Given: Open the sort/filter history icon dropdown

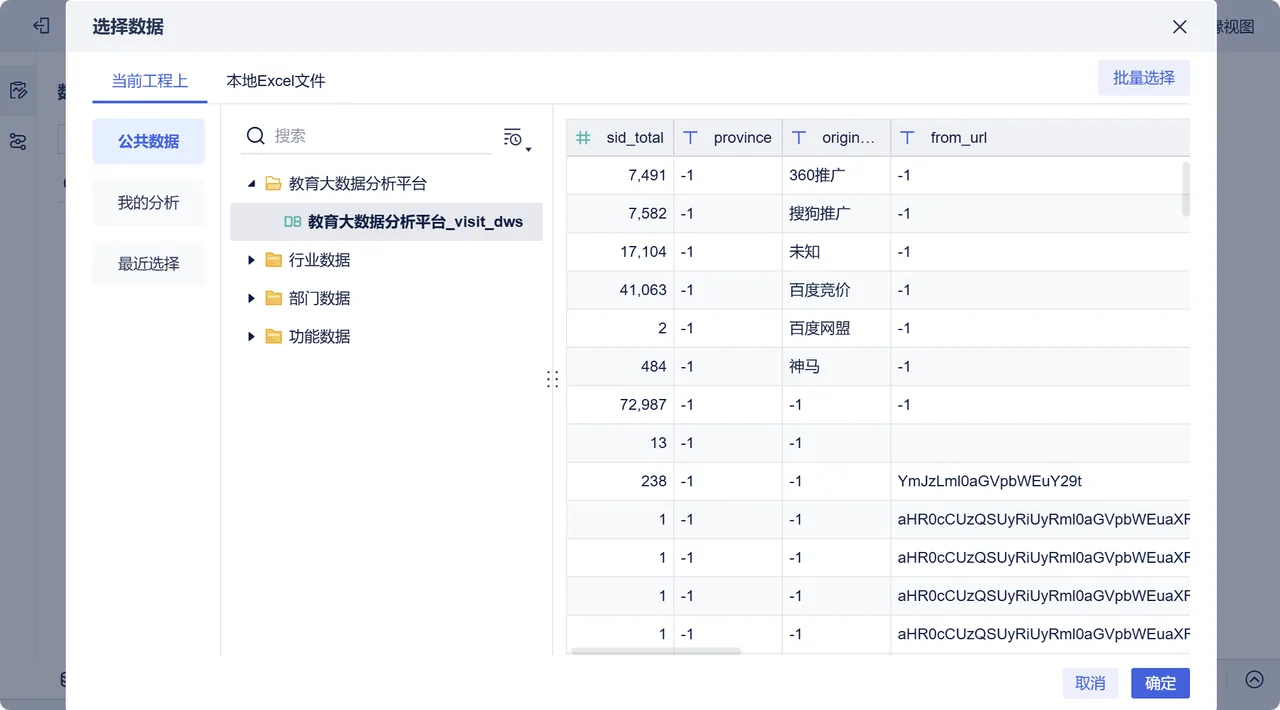Looking at the screenshot, I should [x=516, y=138].
